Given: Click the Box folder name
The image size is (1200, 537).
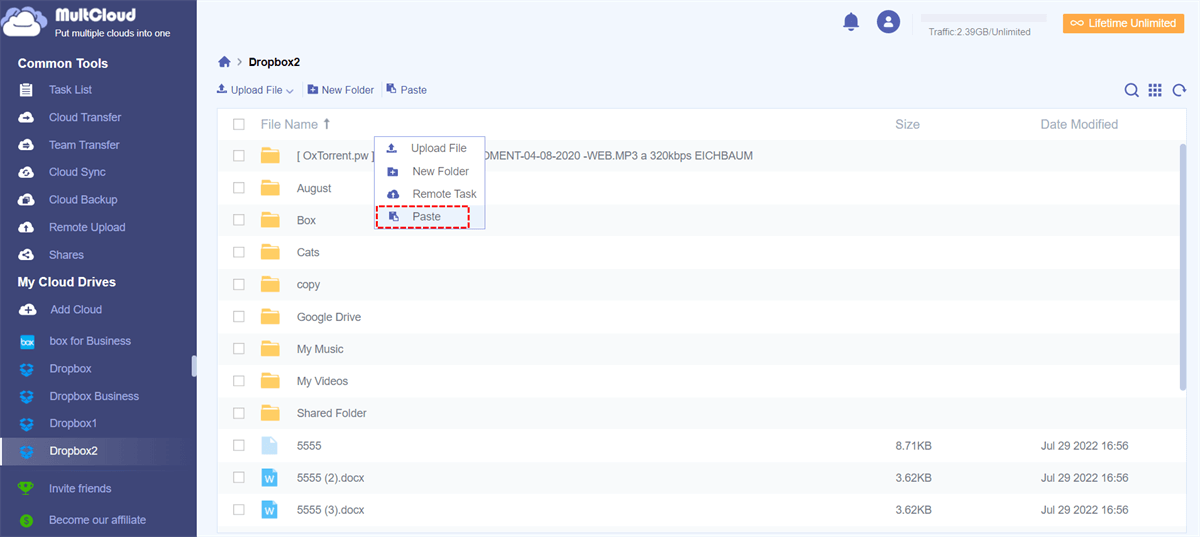Looking at the screenshot, I should tap(306, 220).
